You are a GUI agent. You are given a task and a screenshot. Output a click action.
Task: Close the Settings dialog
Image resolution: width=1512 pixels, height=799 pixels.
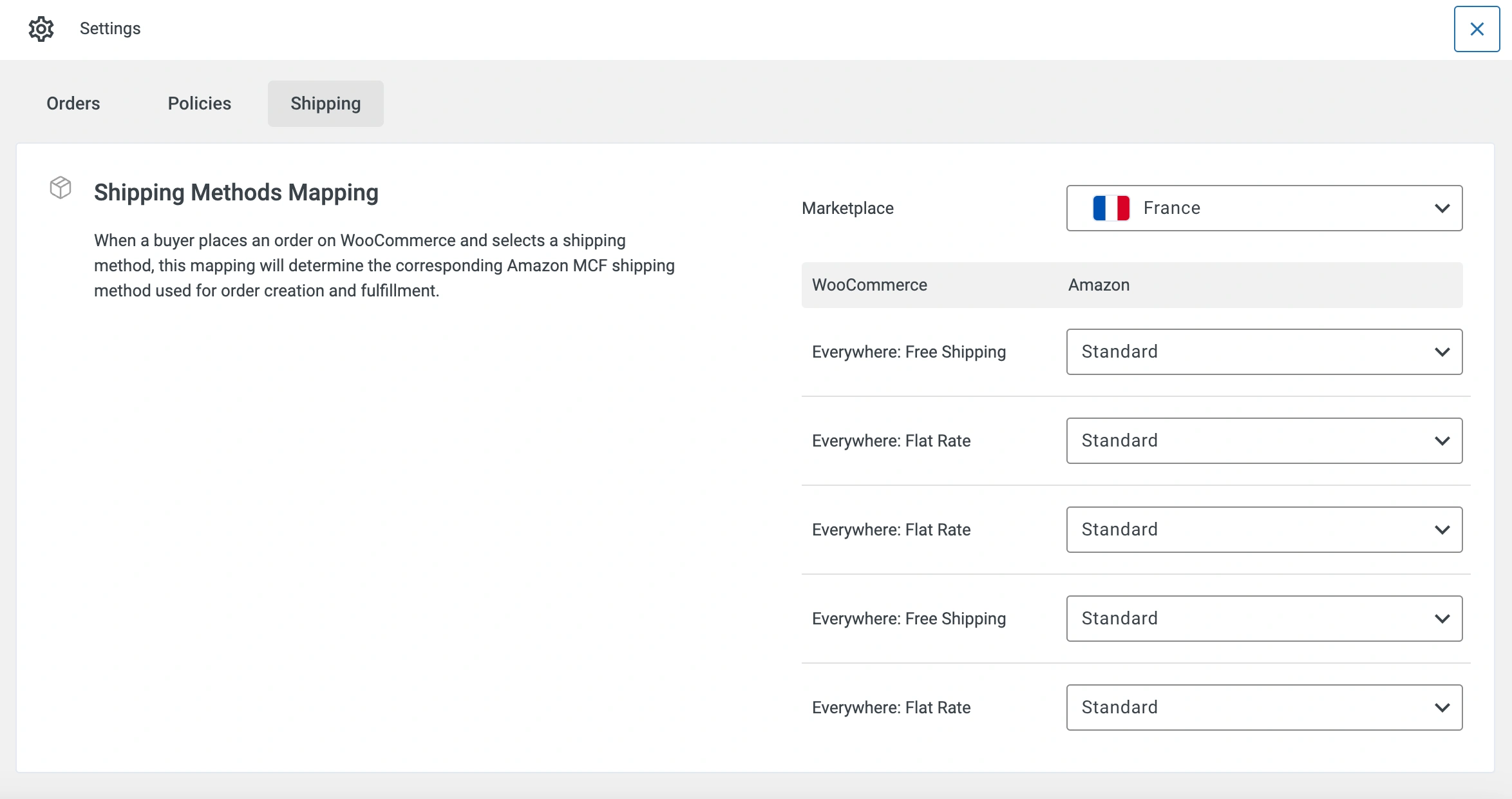(x=1476, y=29)
